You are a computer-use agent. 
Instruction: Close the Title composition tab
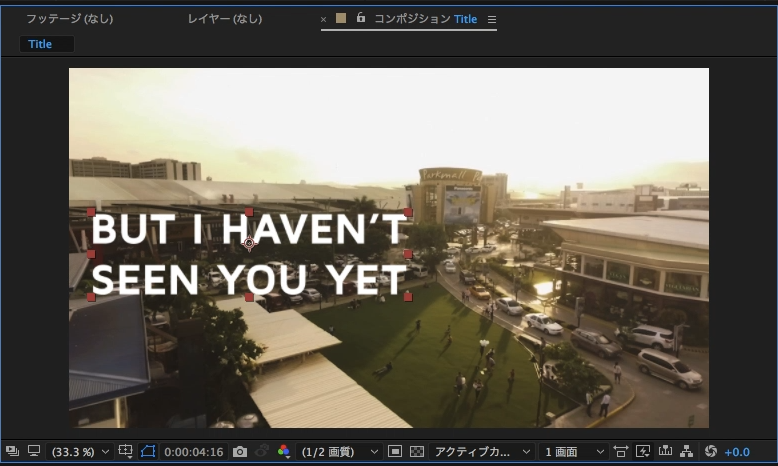pyautogui.click(x=324, y=19)
